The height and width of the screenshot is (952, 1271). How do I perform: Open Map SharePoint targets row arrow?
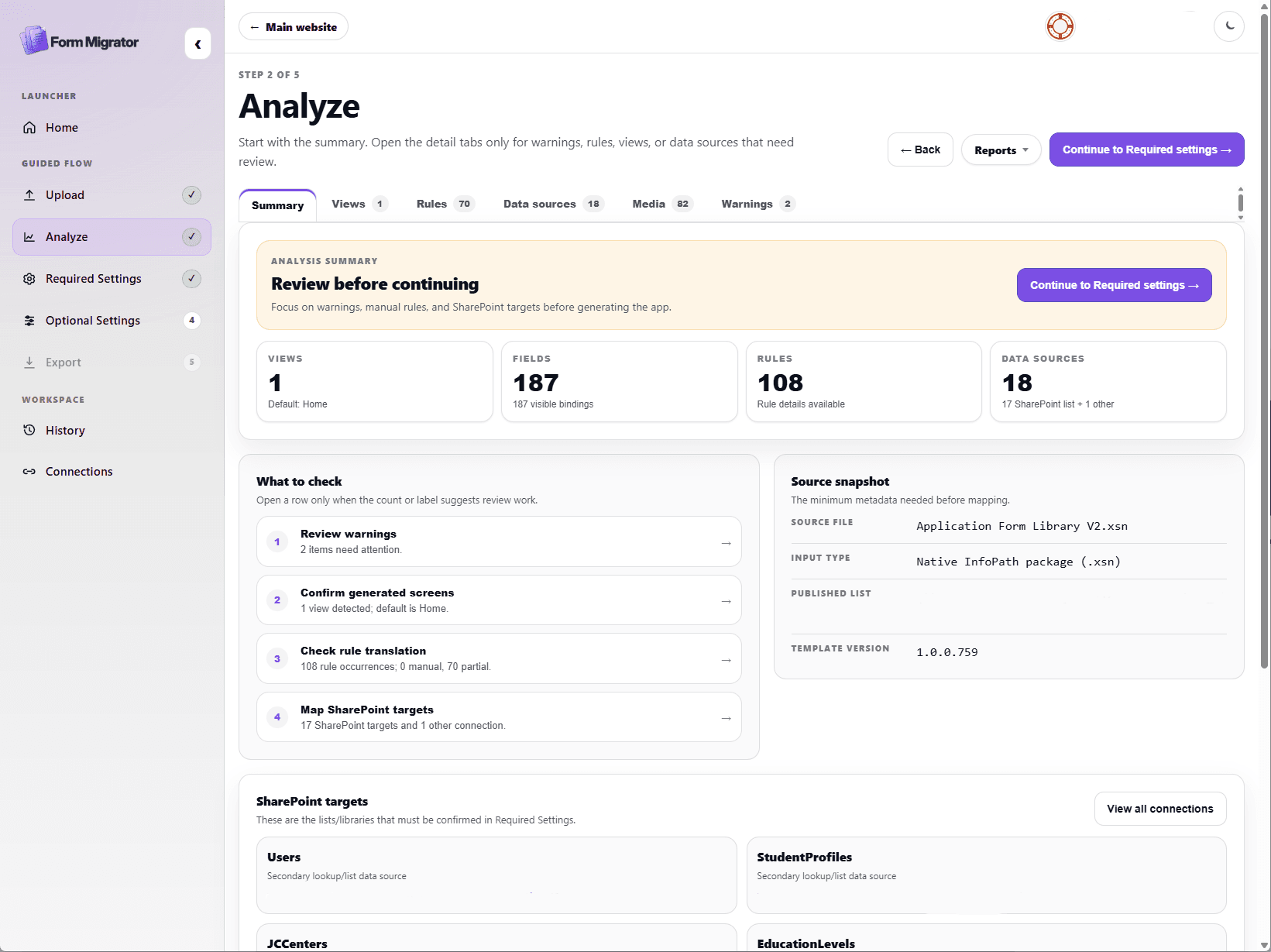pyautogui.click(x=726, y=718)
